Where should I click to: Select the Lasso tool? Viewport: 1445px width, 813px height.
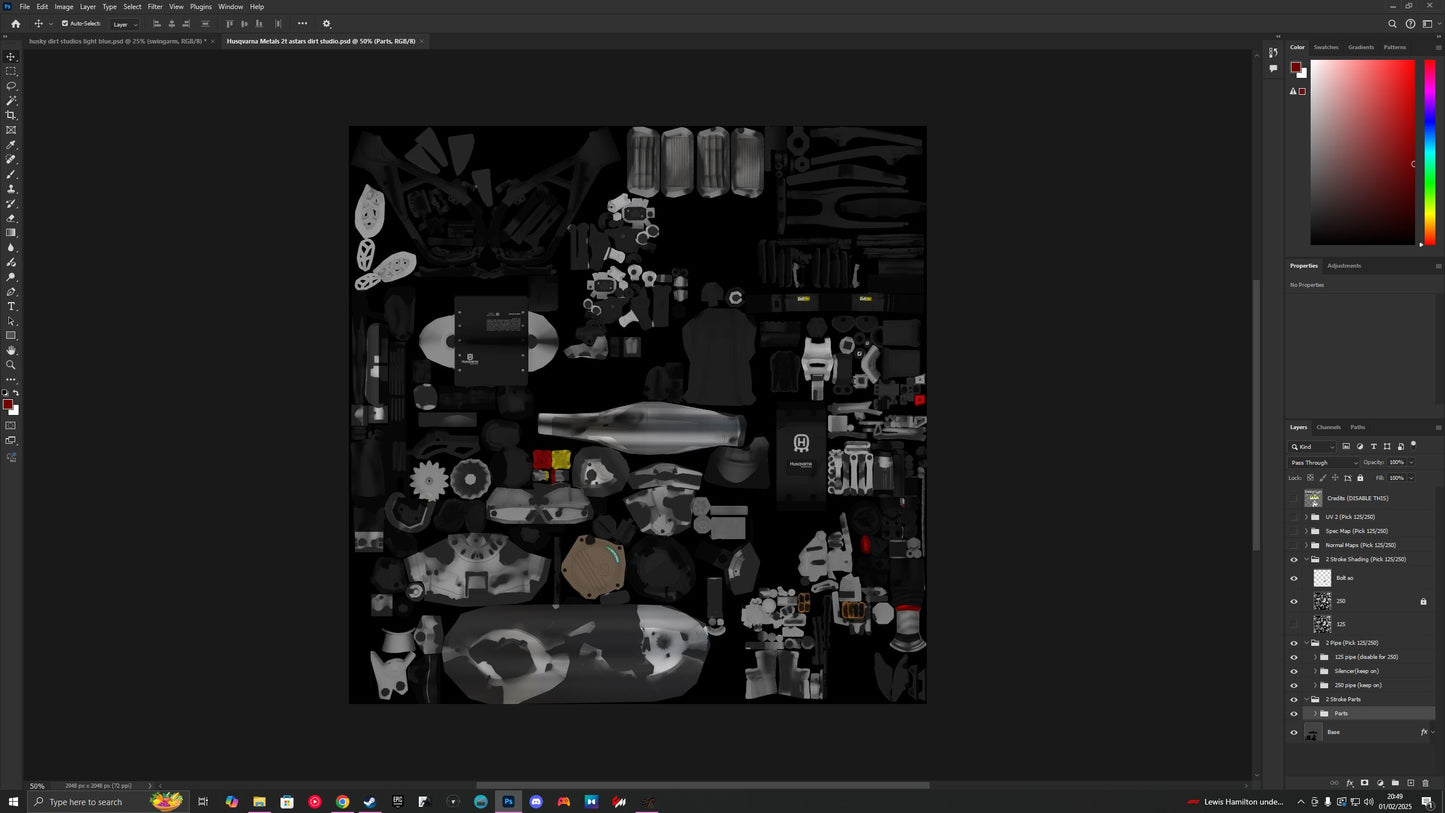coord(11,86)
